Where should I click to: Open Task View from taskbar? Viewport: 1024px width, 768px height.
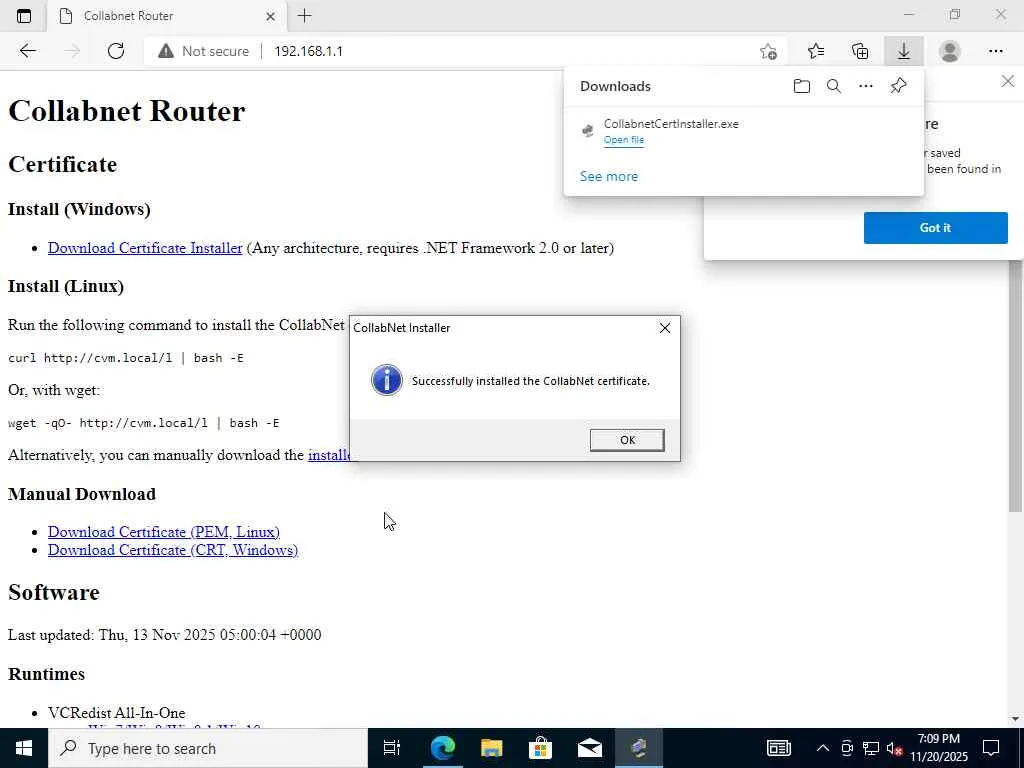392,748
